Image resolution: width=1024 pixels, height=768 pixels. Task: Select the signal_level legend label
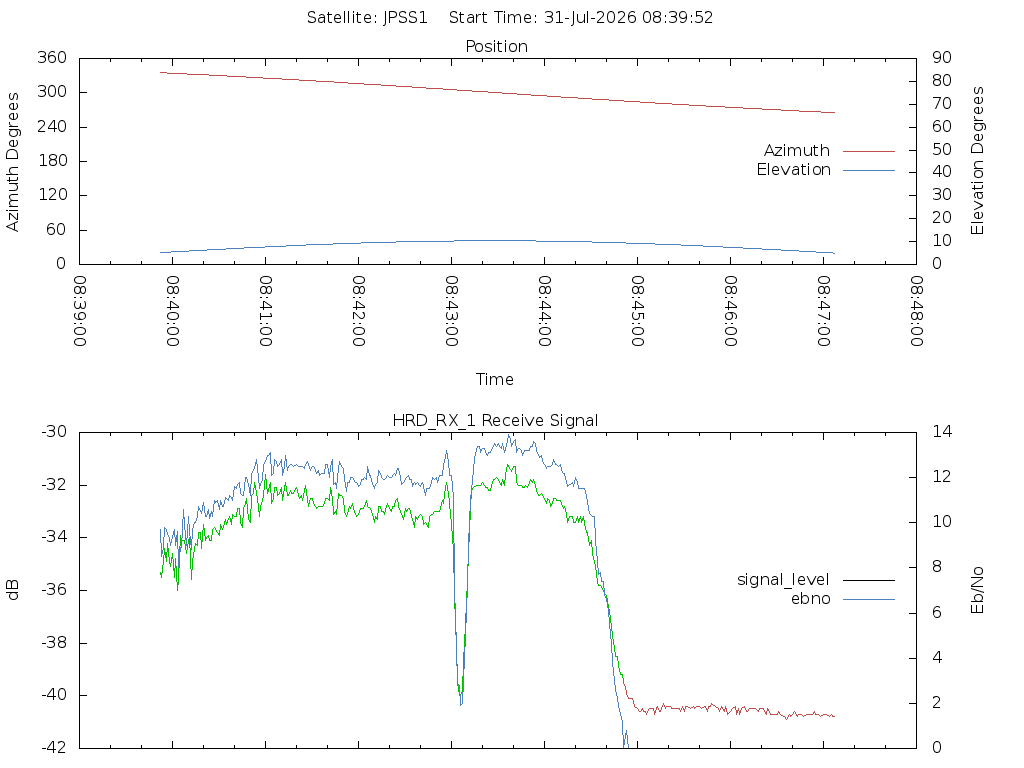[783, 580]
